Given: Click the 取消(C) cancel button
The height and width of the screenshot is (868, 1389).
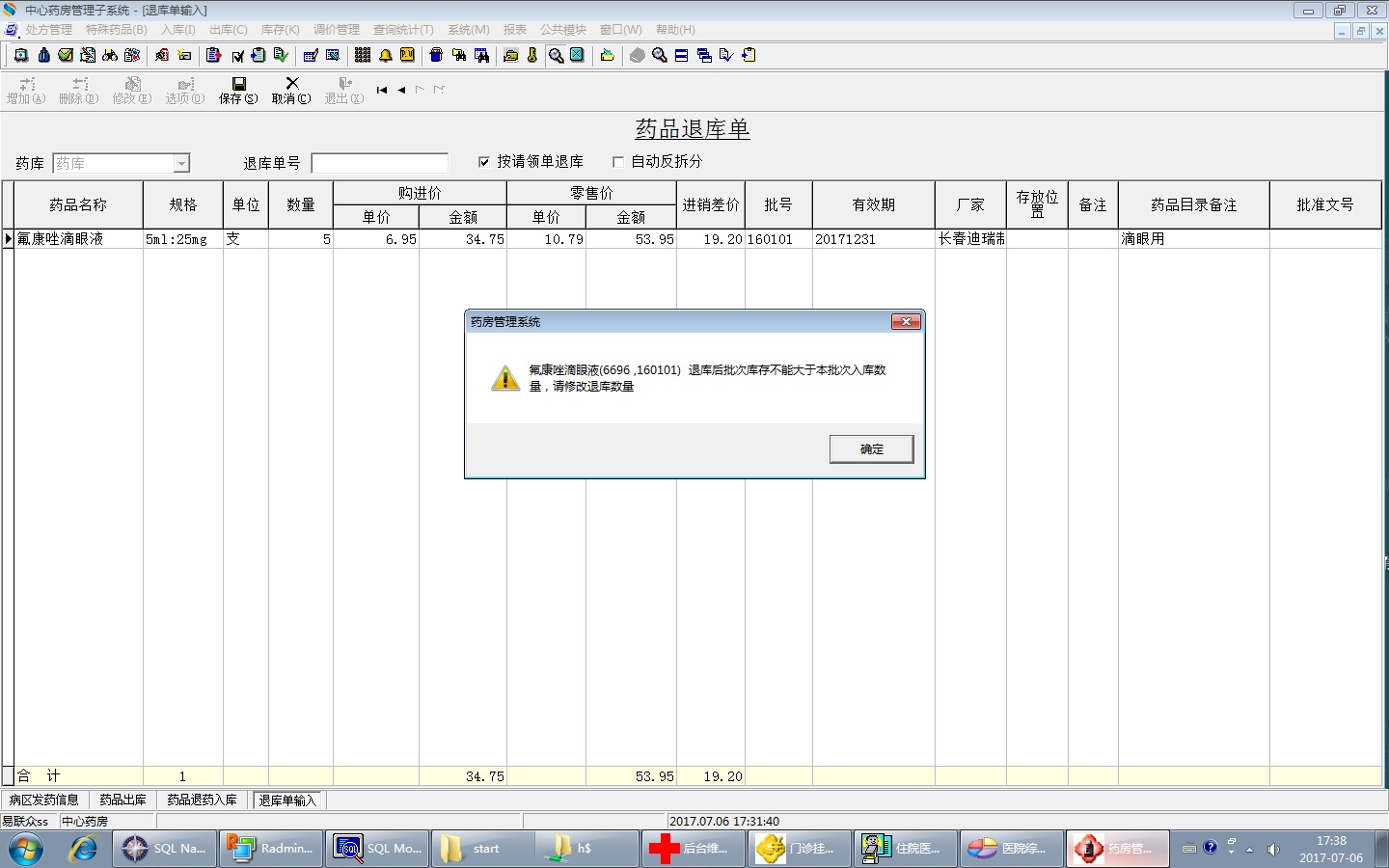Looking at the screenshot, I should pyautogui.click(x=291, y=91).
